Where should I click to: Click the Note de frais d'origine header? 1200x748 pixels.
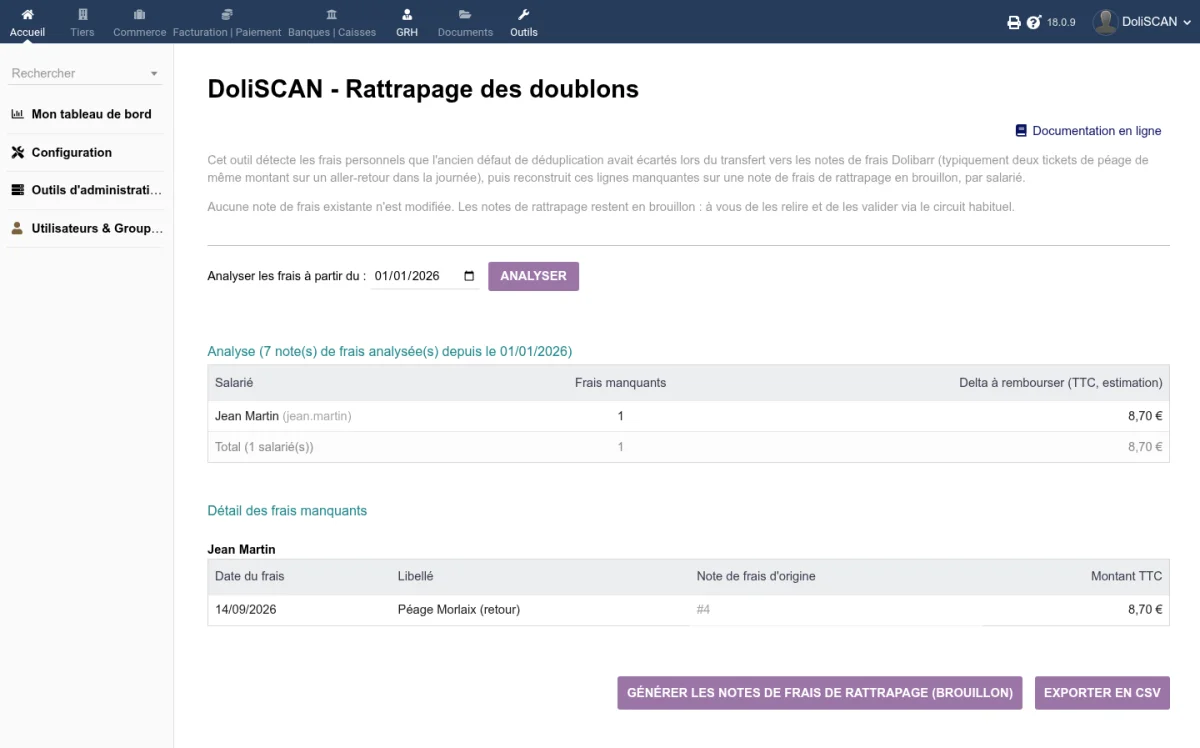(756, 576)
